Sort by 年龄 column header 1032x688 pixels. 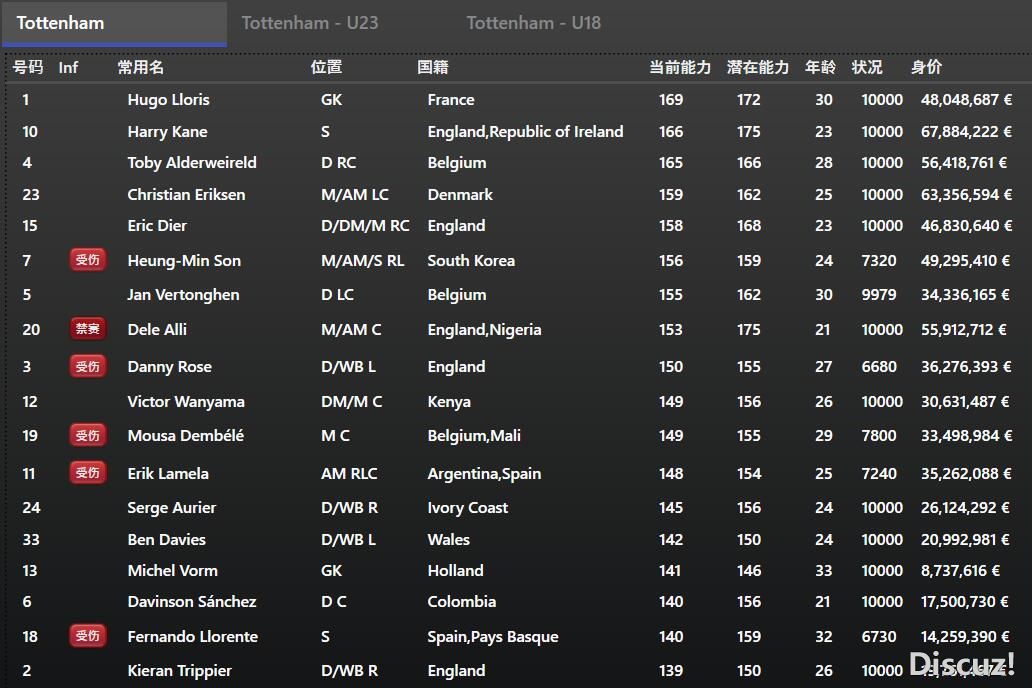[820, 67]
